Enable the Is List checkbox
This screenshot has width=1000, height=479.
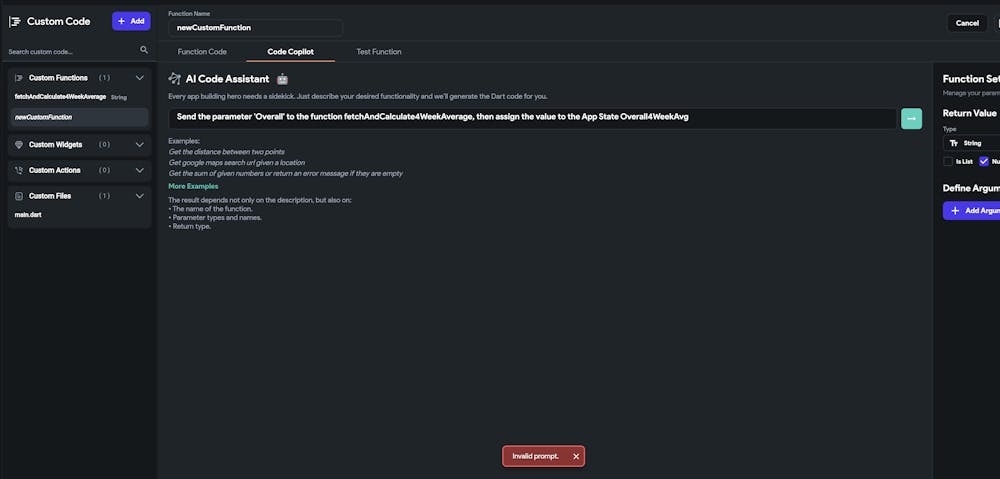[x=948, y=161]
